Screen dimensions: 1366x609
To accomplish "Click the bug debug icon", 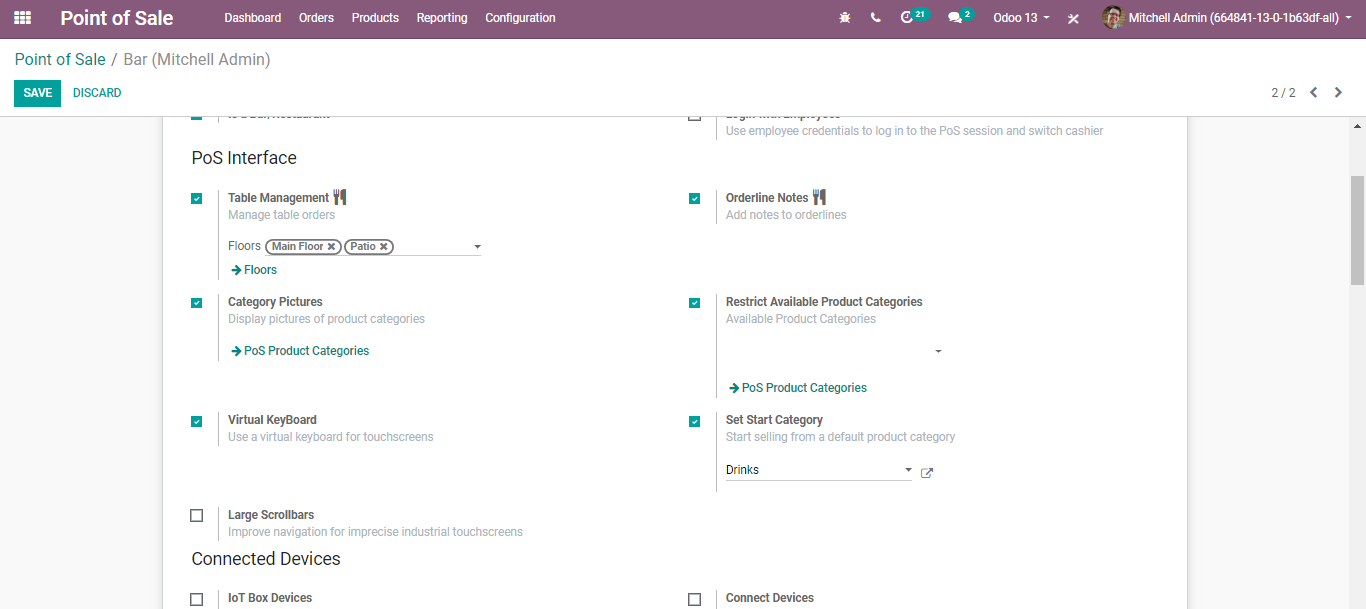I will coord(845,18).
